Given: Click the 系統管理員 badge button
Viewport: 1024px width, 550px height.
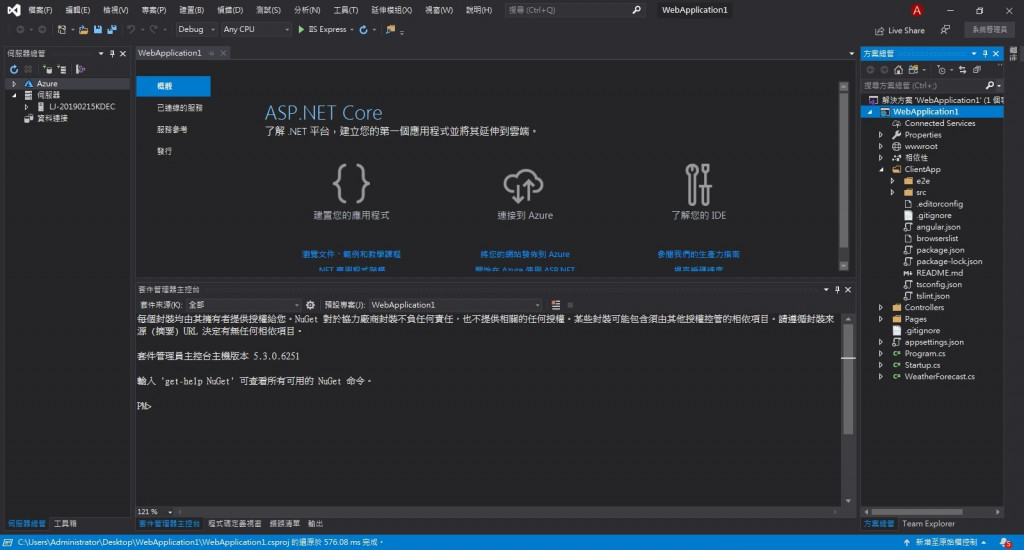Looking at the screenshot, I should (989, 30).
